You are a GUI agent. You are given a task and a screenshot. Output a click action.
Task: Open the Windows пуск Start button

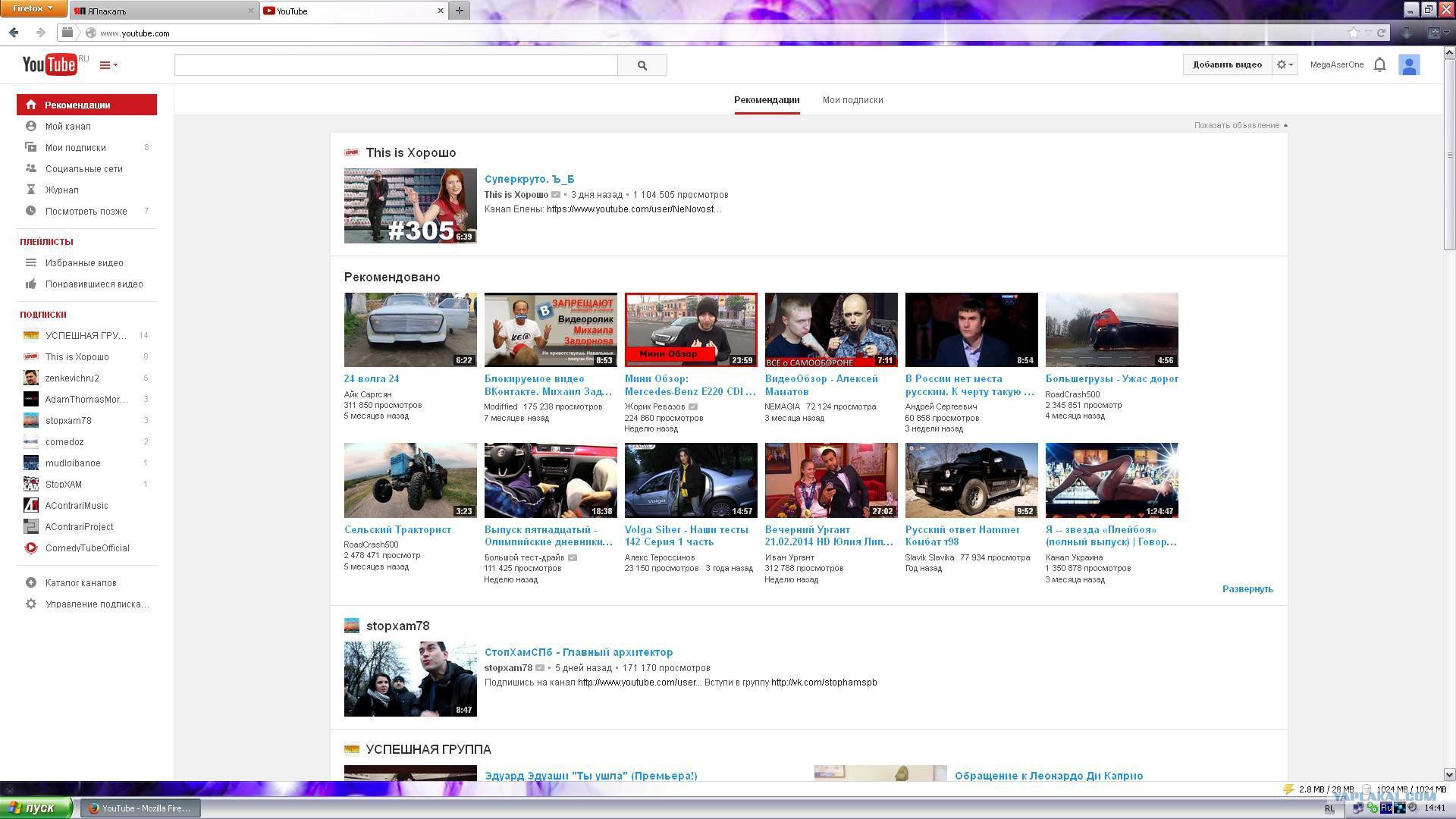pyautogui.click(x=36, y=808)
